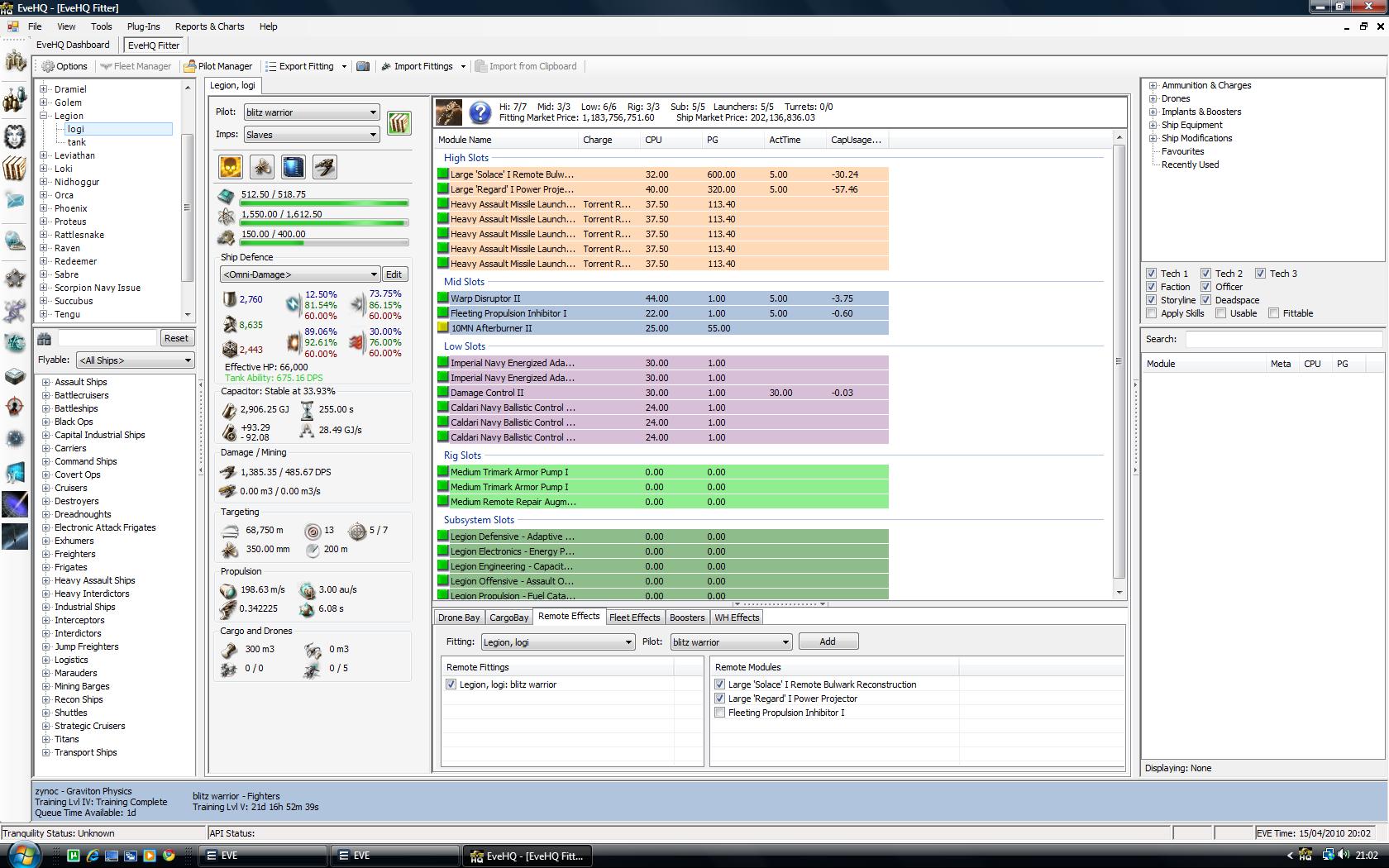Click the binoculars search icon above Flyable
This screenshot has height=868, width=1389.
45,338
